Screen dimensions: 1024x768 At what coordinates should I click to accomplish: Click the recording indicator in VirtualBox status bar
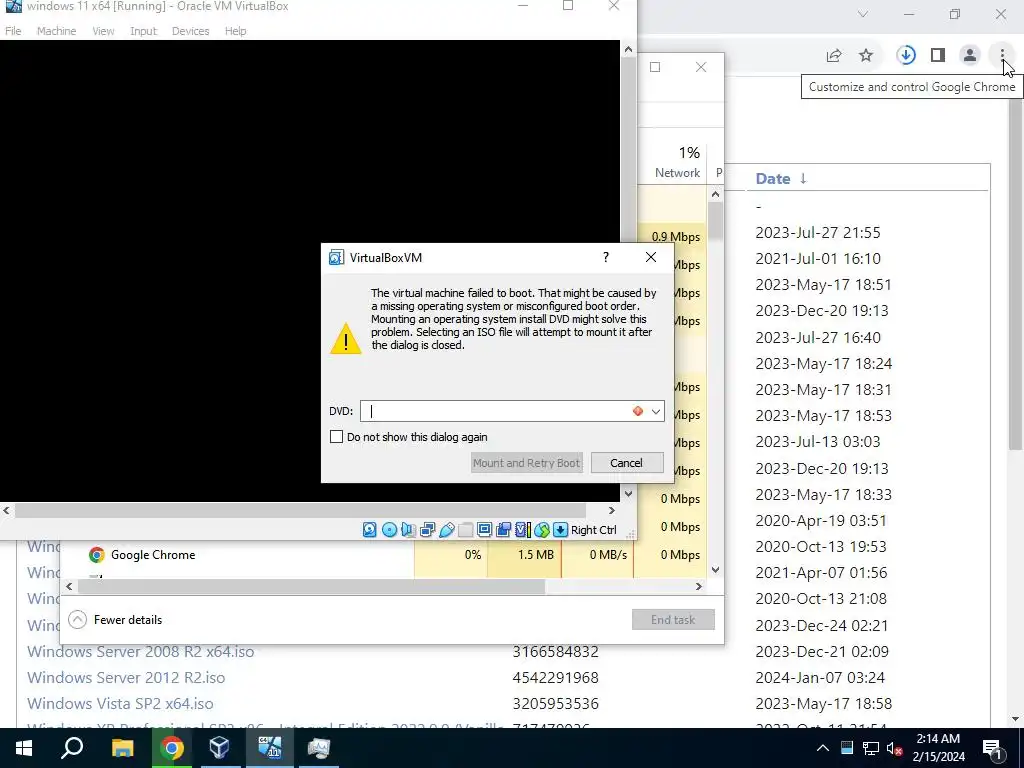click(504, 530)
